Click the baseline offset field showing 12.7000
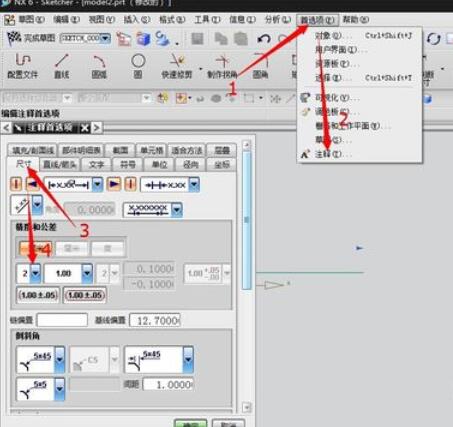453x427 pixels. point(155,320)
